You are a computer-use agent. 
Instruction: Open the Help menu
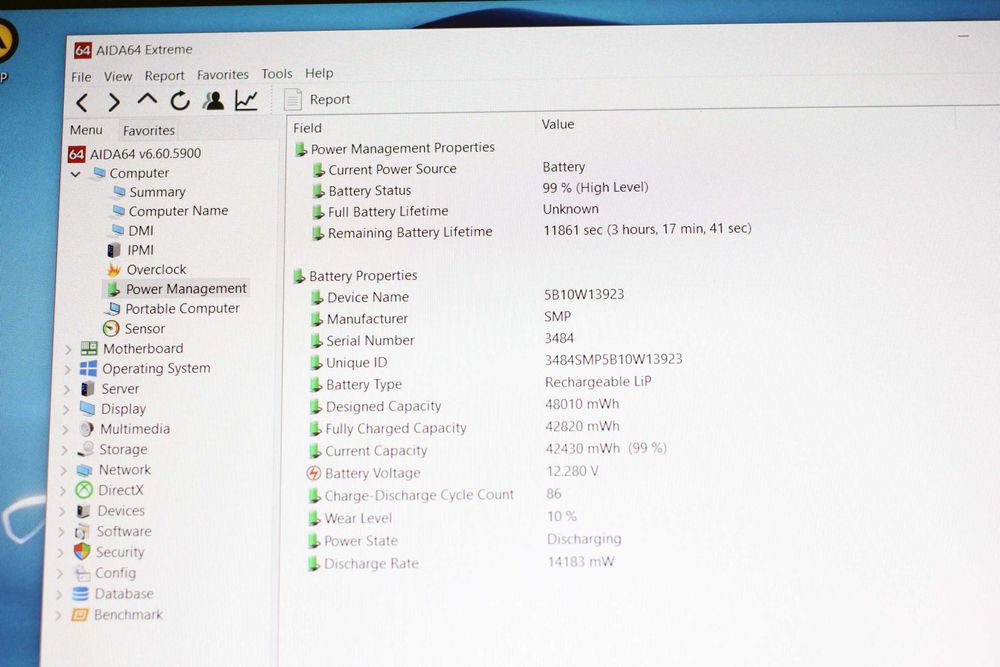tap(319, 73)
